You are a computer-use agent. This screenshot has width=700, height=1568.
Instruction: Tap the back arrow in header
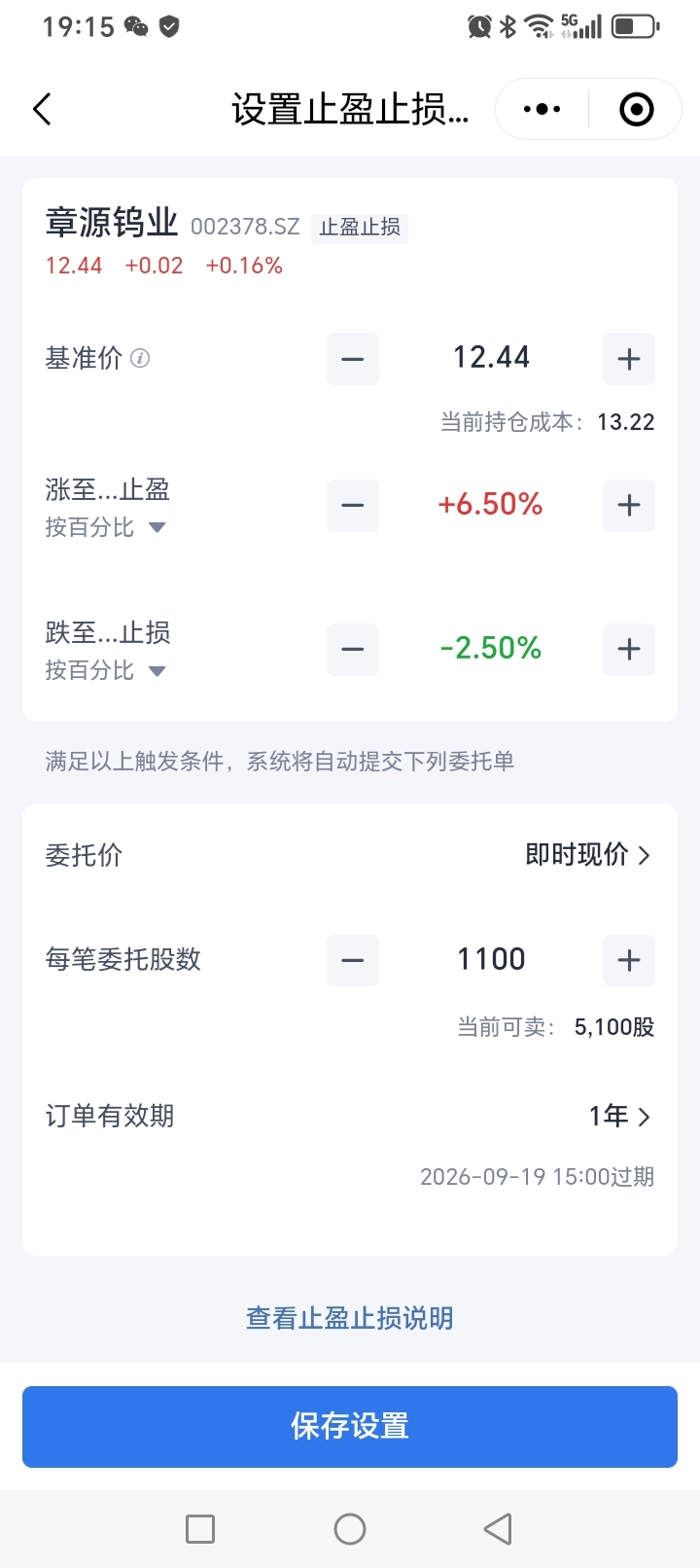[x=42, y=109]
